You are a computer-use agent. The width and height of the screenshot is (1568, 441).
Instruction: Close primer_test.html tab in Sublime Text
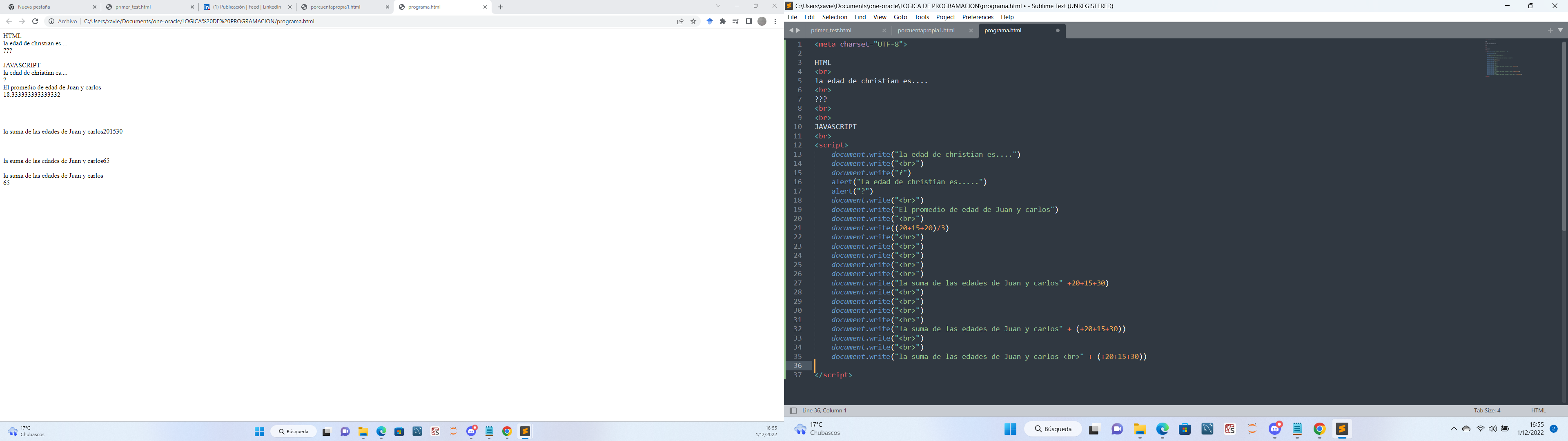884,31
